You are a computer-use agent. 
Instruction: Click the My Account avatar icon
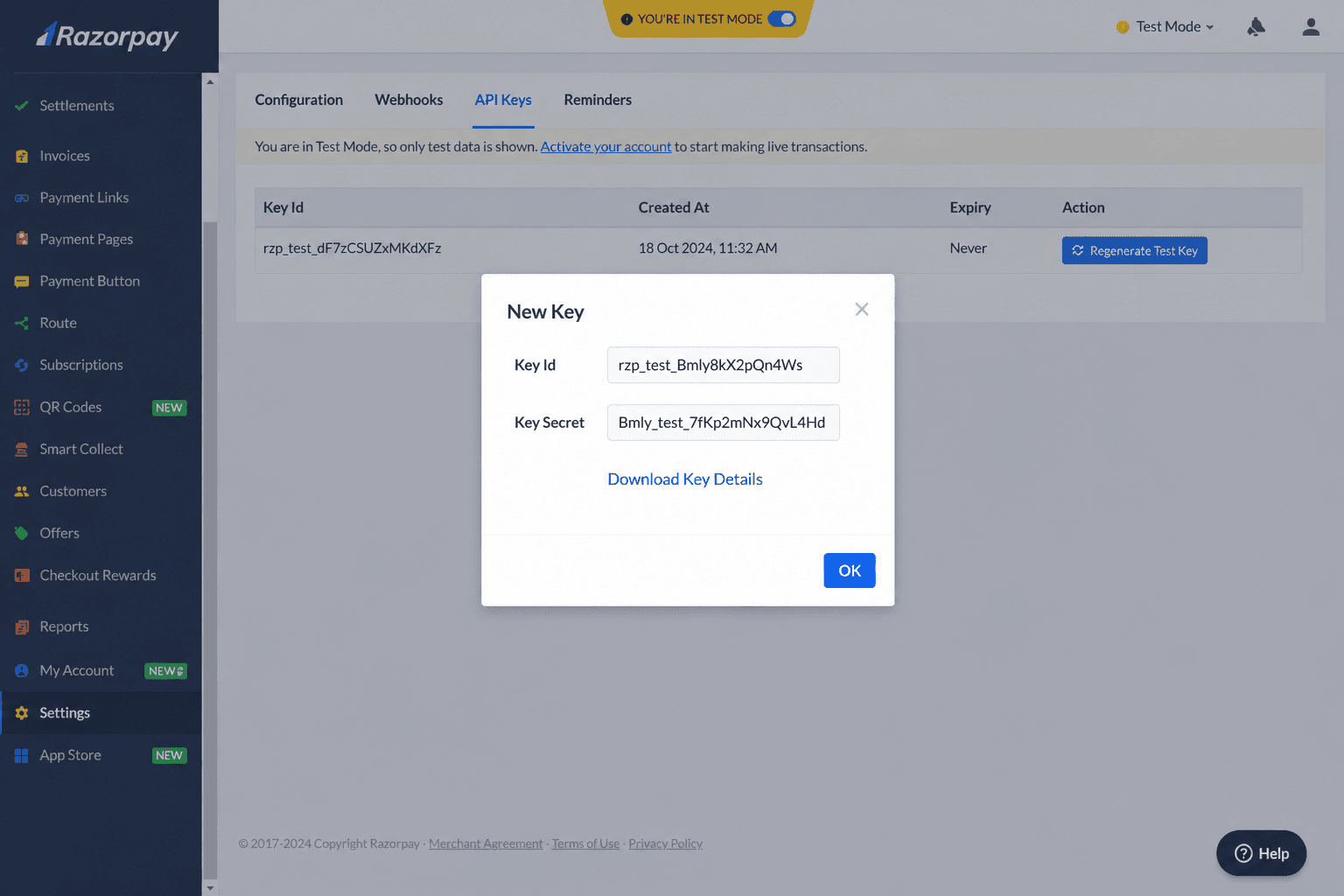[x=22, y=670]
